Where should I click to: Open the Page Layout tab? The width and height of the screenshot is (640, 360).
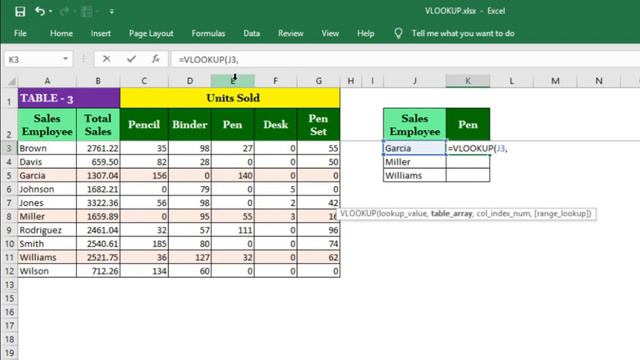pos(151,33)
